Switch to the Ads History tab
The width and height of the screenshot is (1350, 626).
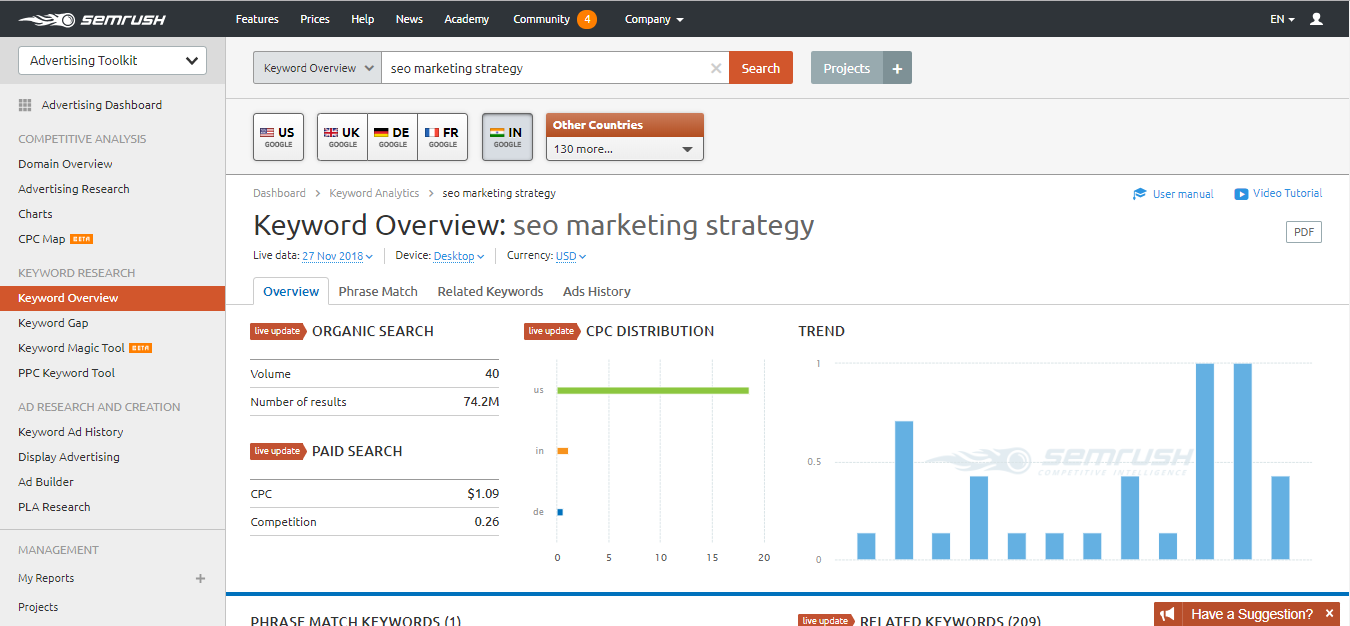[x=597, y=291]
